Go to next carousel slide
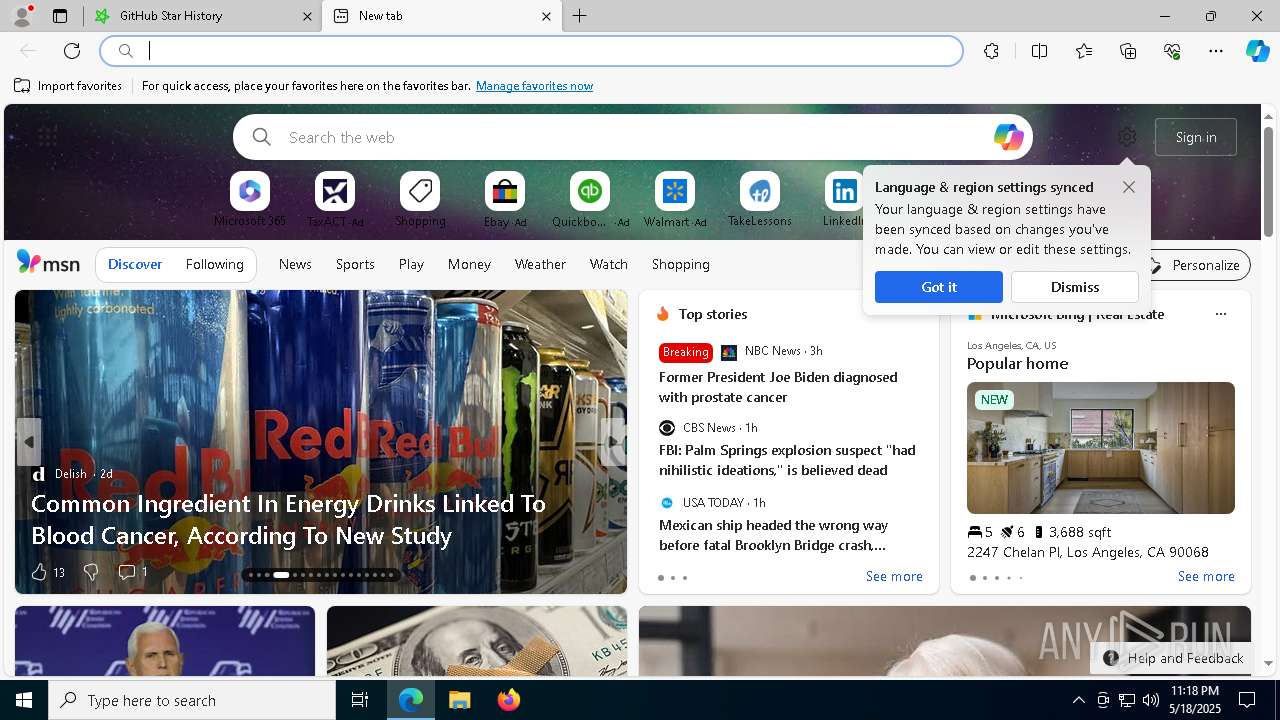 (x=614, y=442)
